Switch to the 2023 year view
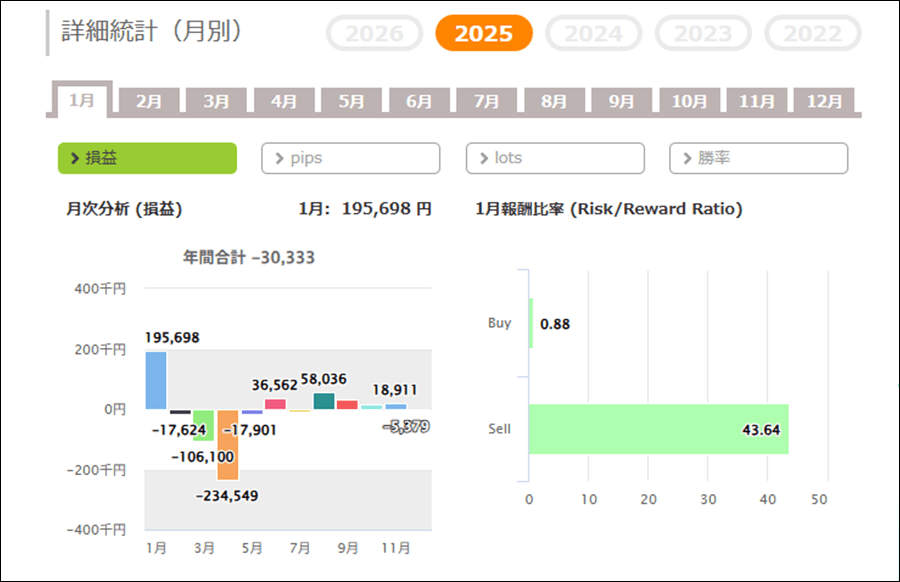This screenshot has height=582, width=900. (x=703, y=34)
